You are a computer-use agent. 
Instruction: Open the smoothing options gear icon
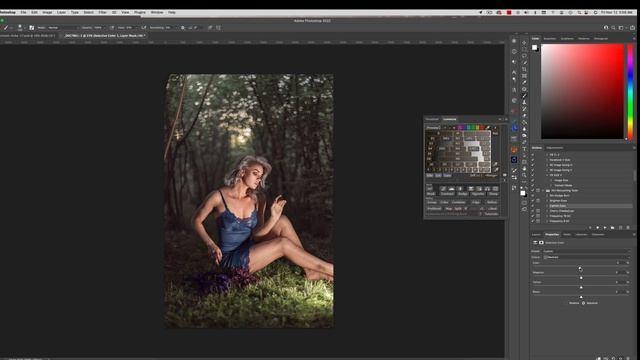click(x=182, y=28)
